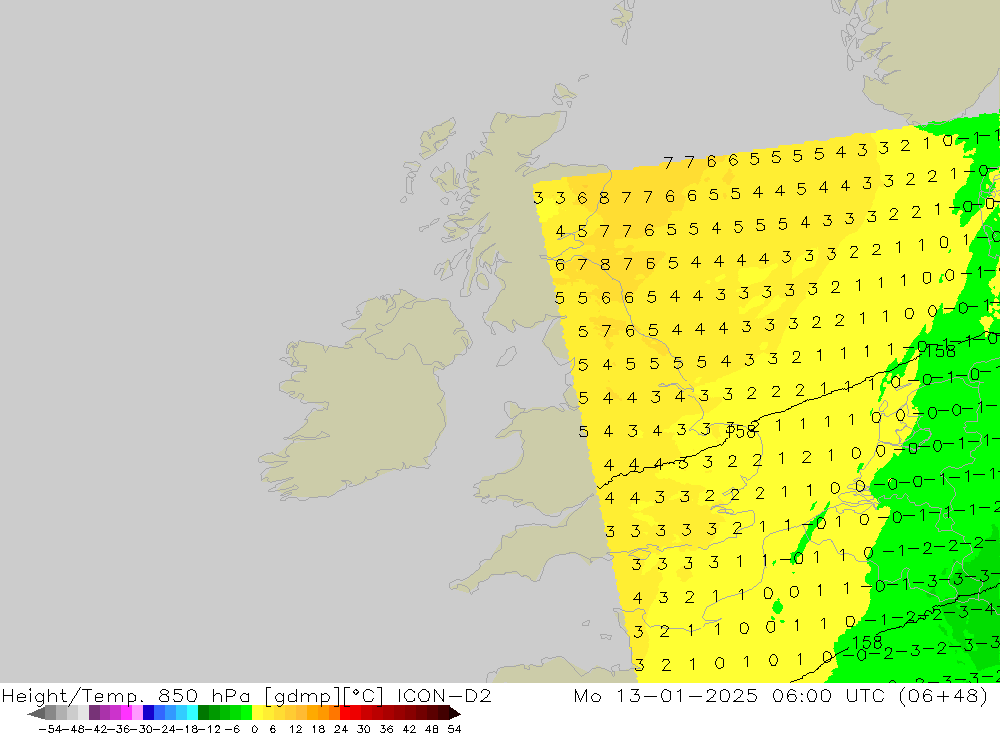Click the '[°C]' unit label
Viewport: 1000px width, 733px height.
click(364, 695)
